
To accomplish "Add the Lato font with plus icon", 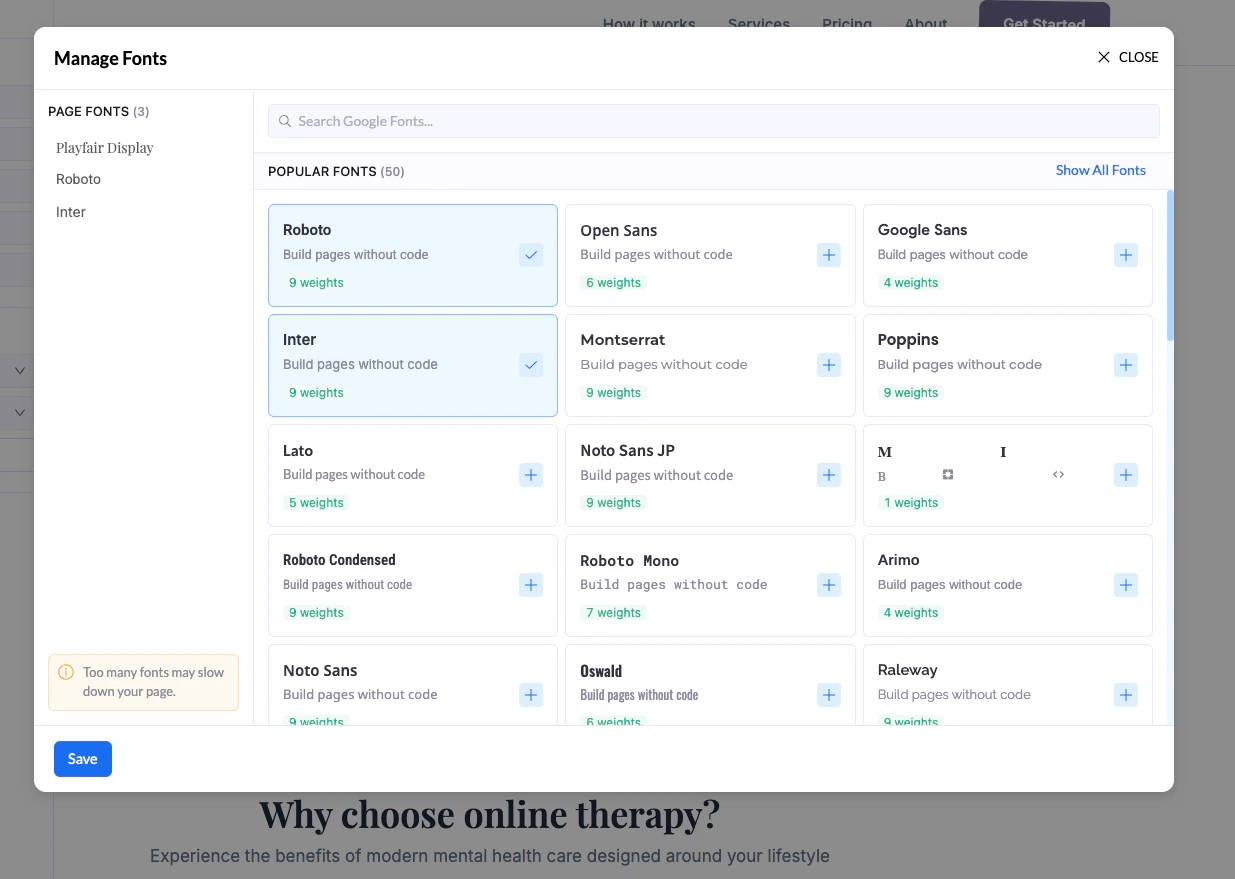I will 531,475.
